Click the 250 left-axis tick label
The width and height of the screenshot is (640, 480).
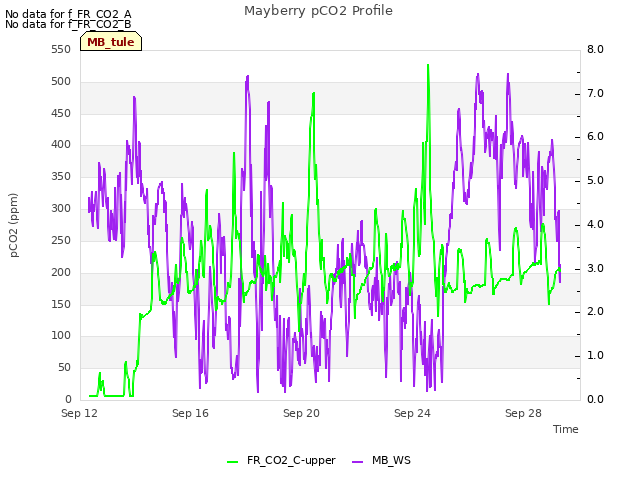[x=61, y=240]
